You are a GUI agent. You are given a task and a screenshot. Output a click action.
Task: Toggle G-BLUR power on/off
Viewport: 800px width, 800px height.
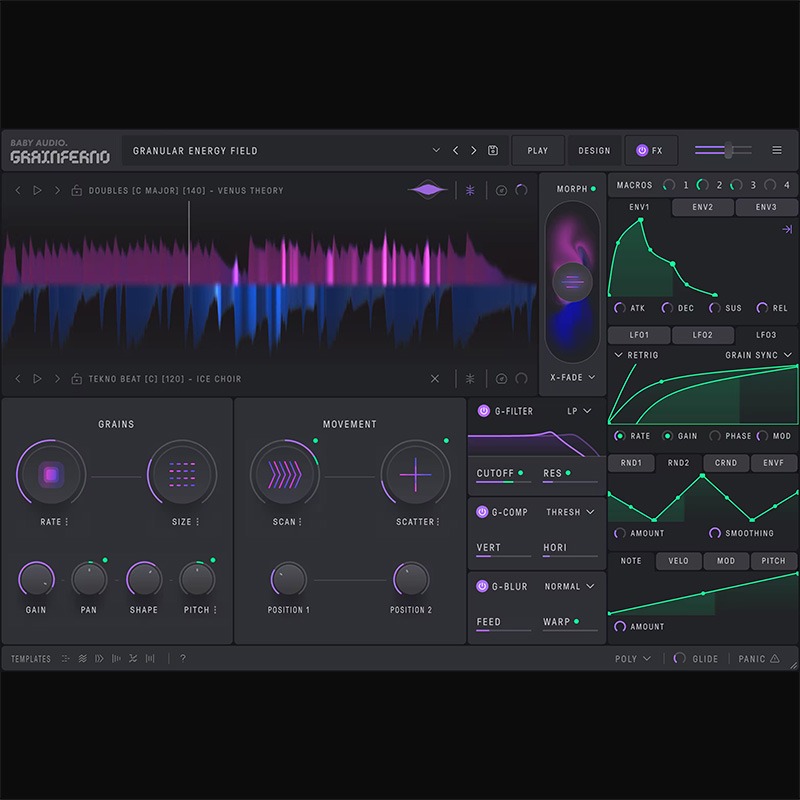[x=482, y=586]
